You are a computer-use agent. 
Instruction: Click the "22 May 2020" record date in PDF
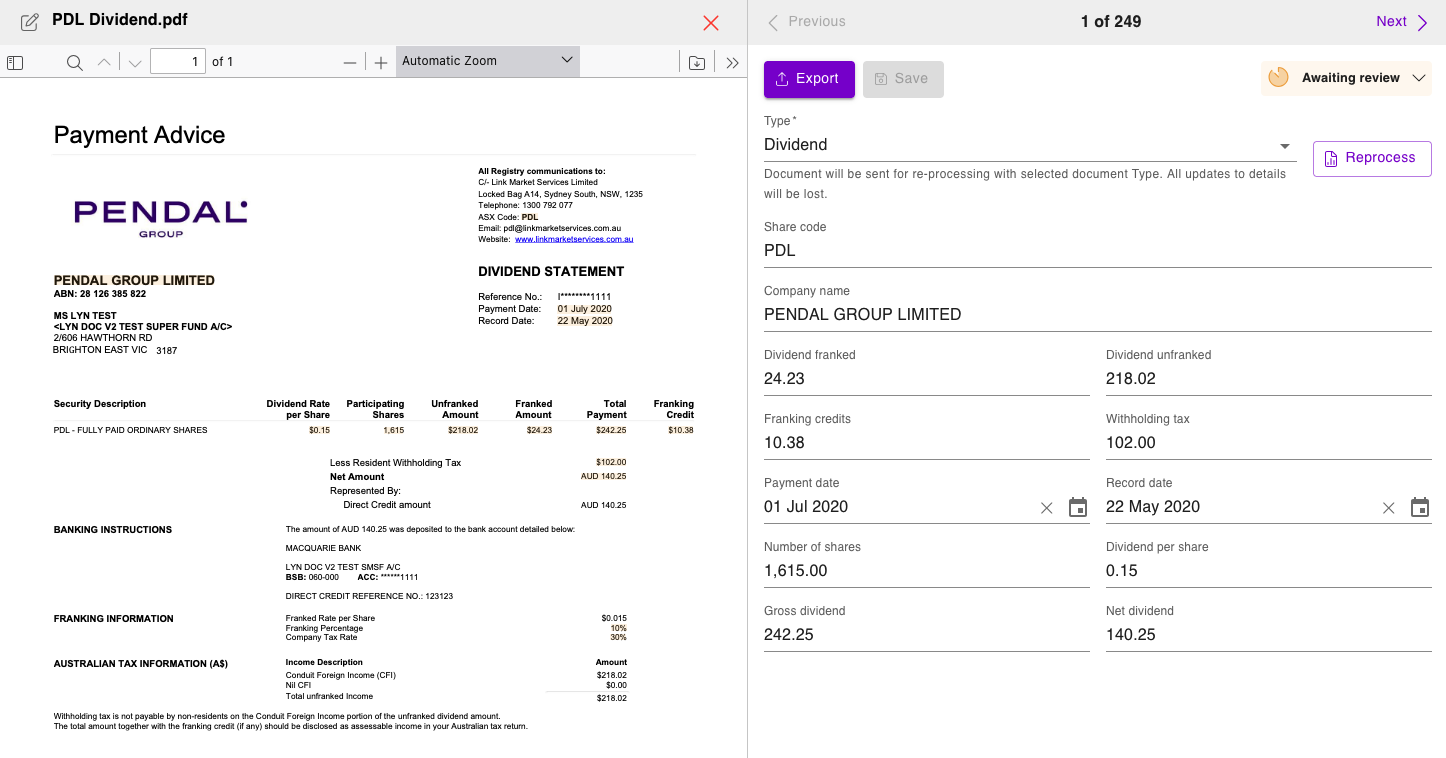pyautogui.click(x=585, y=321)
